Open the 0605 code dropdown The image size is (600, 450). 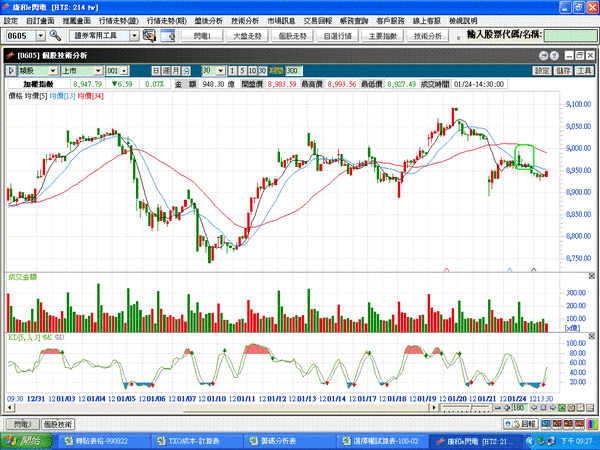coord(41,36)
